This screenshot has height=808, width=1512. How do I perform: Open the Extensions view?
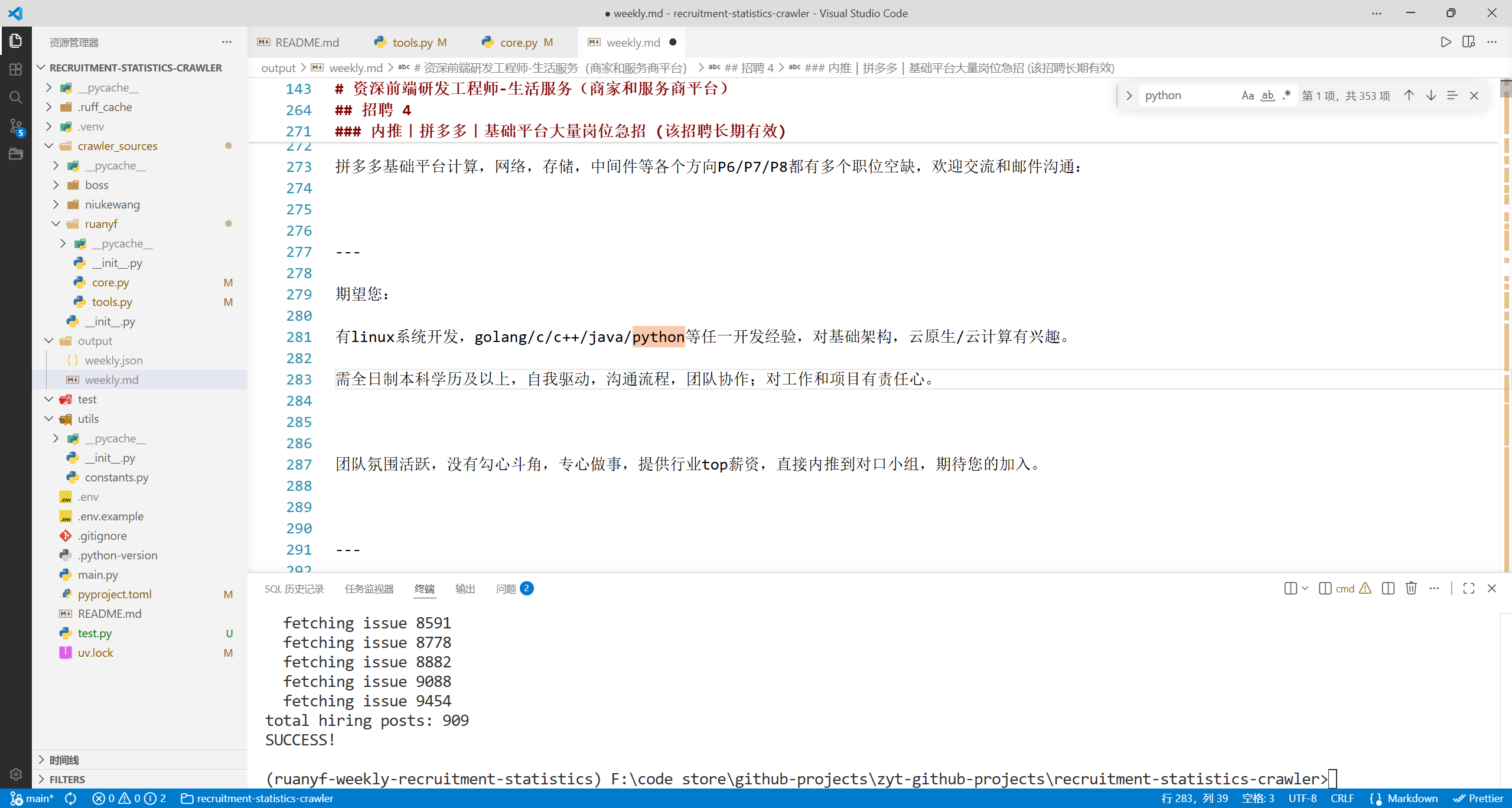pos(16,69)
